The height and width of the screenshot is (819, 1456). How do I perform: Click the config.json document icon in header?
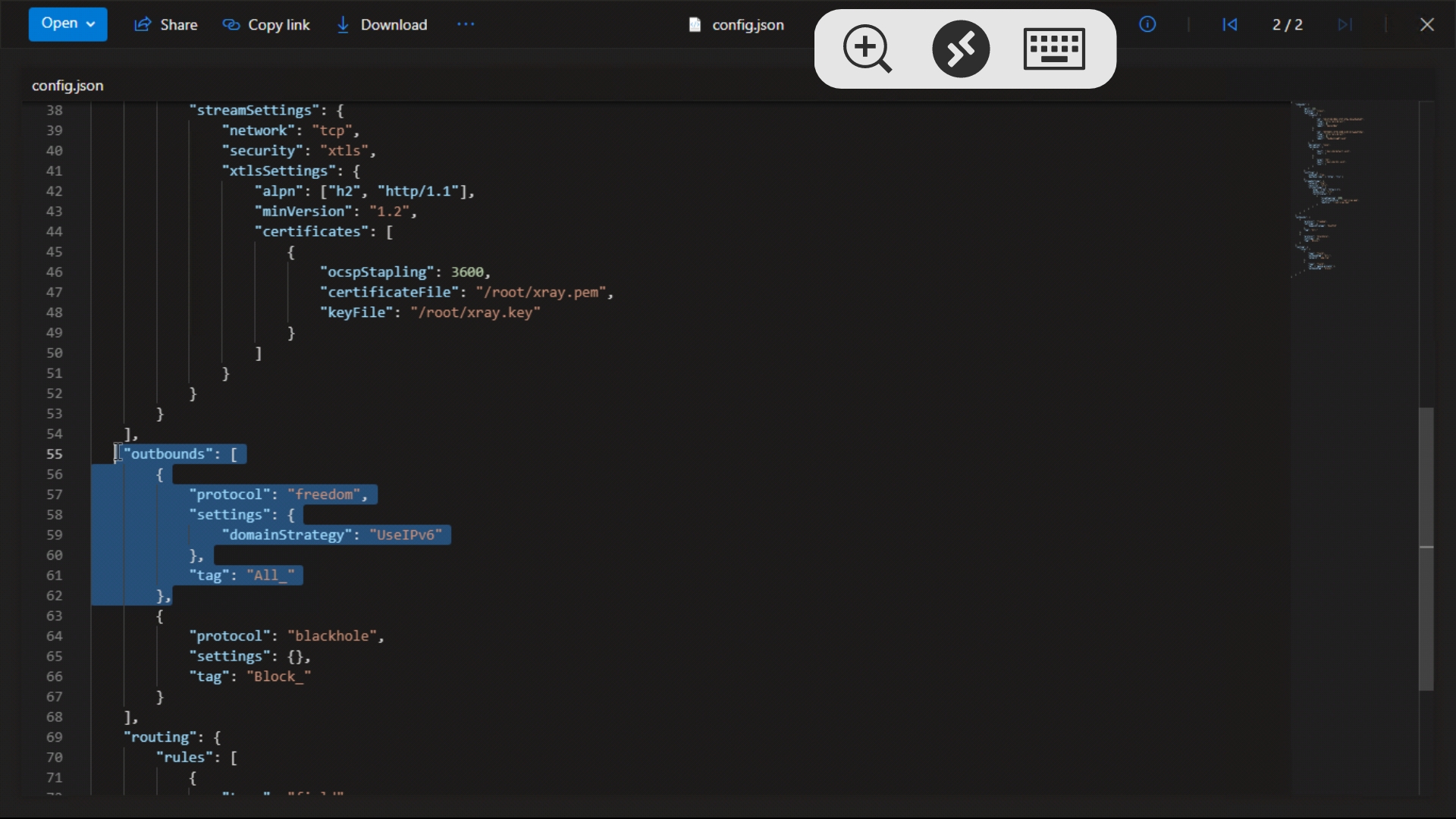[x=695, y=24]
